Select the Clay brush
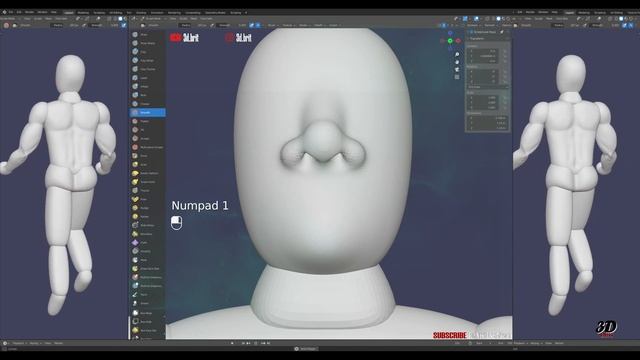 147,52
